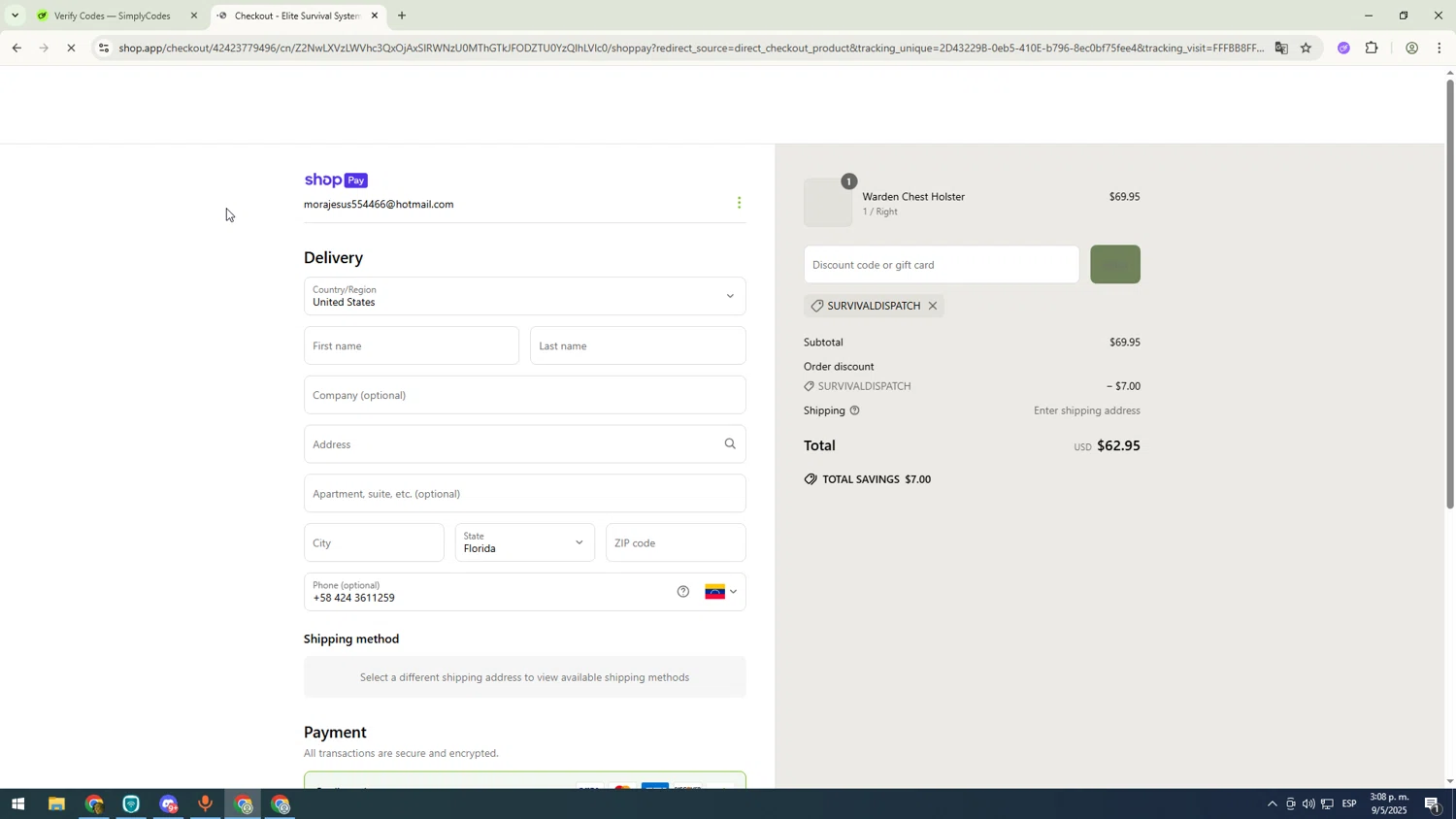The width and height of the screenshot is (1456, 819).
Task: Open File Explorer from the taskbar
Action: pyautogui.click(x=56, y=804)
